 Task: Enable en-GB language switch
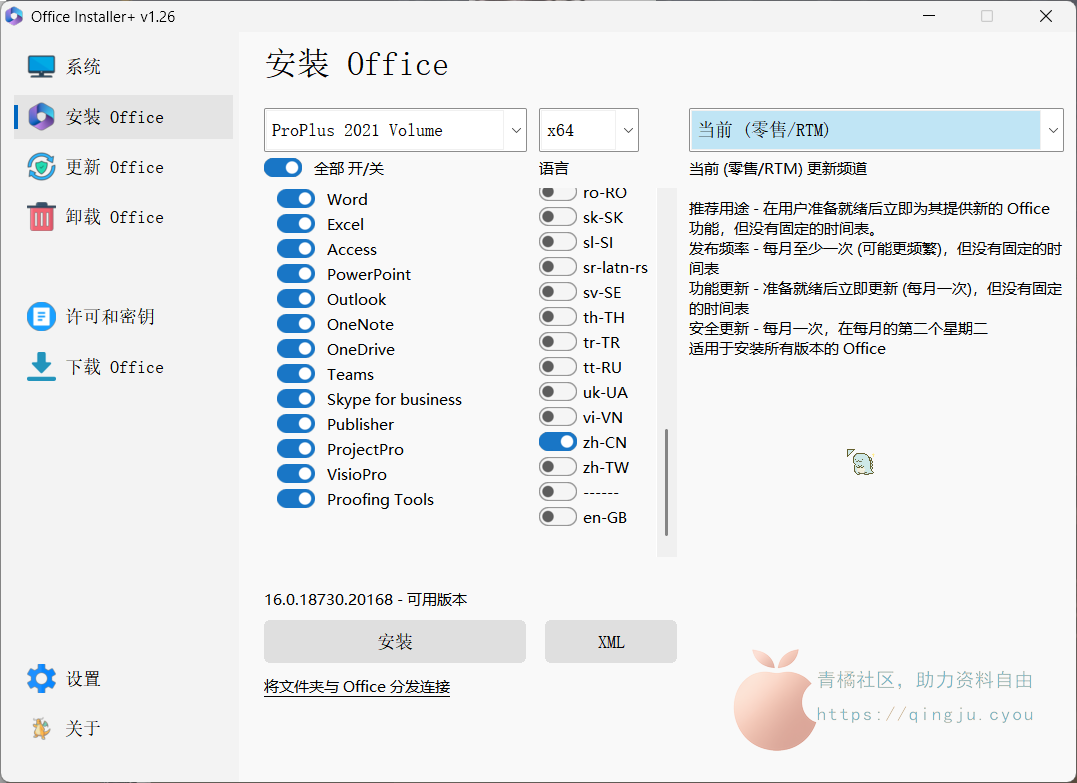558,517
